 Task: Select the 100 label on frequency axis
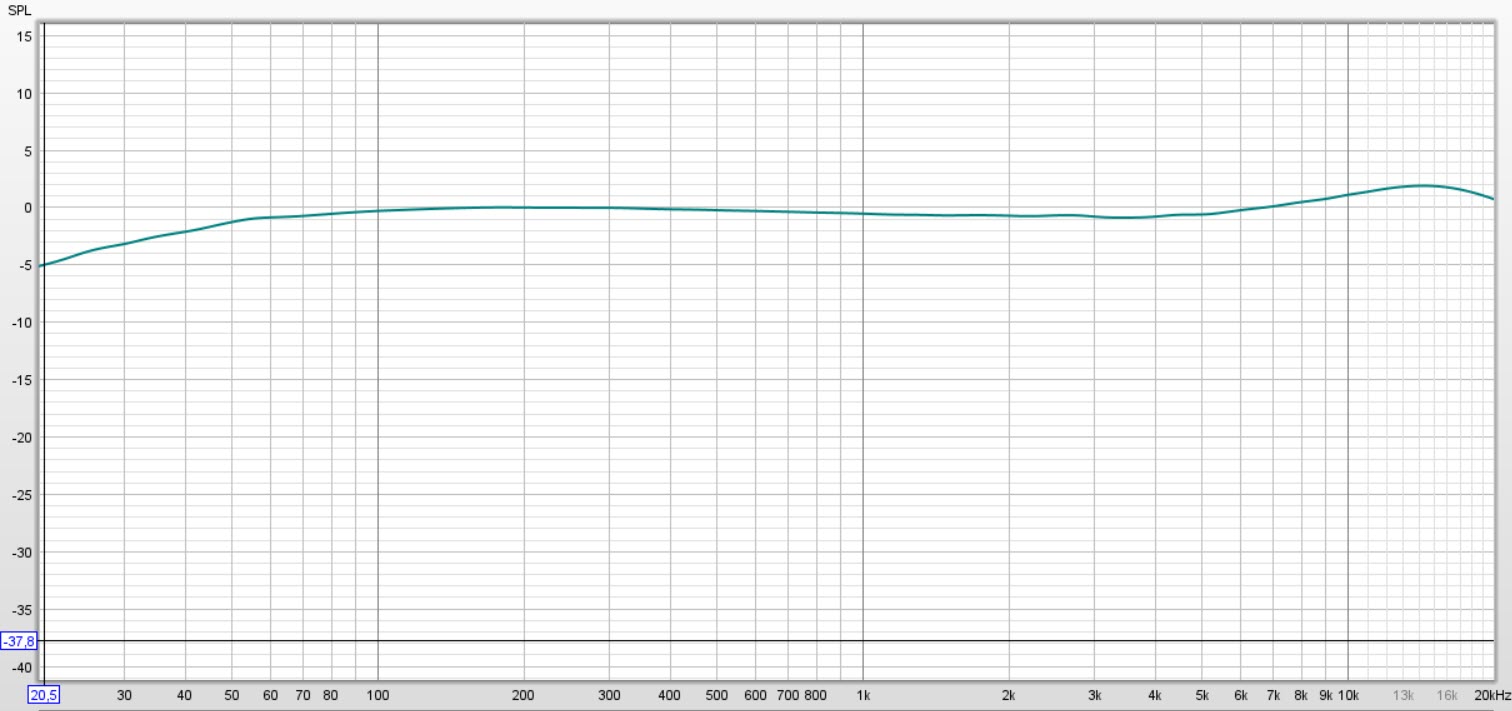(x=378, y=695)
